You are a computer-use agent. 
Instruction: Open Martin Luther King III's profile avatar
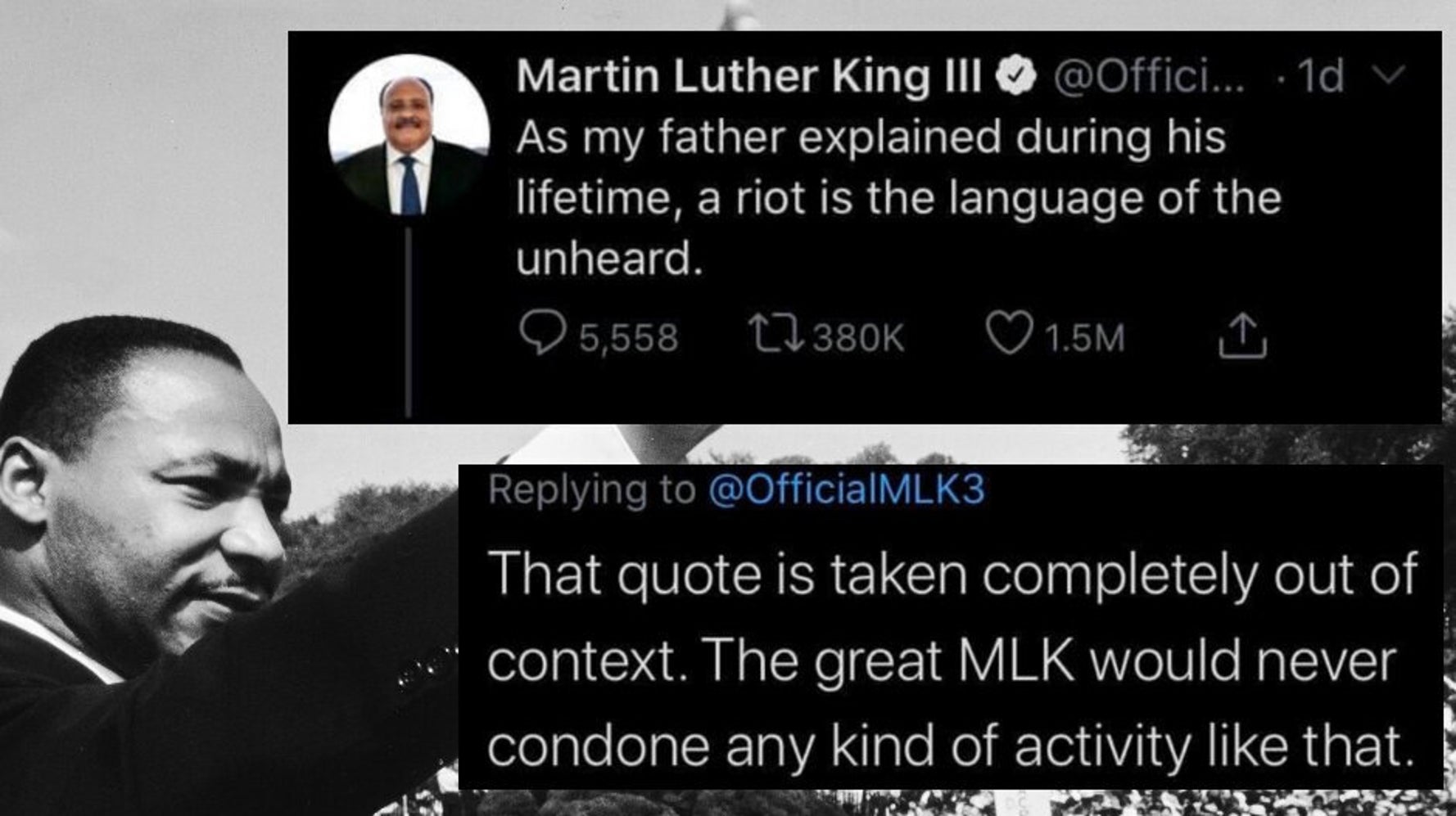pyautogui.click(x=409, y=135)
